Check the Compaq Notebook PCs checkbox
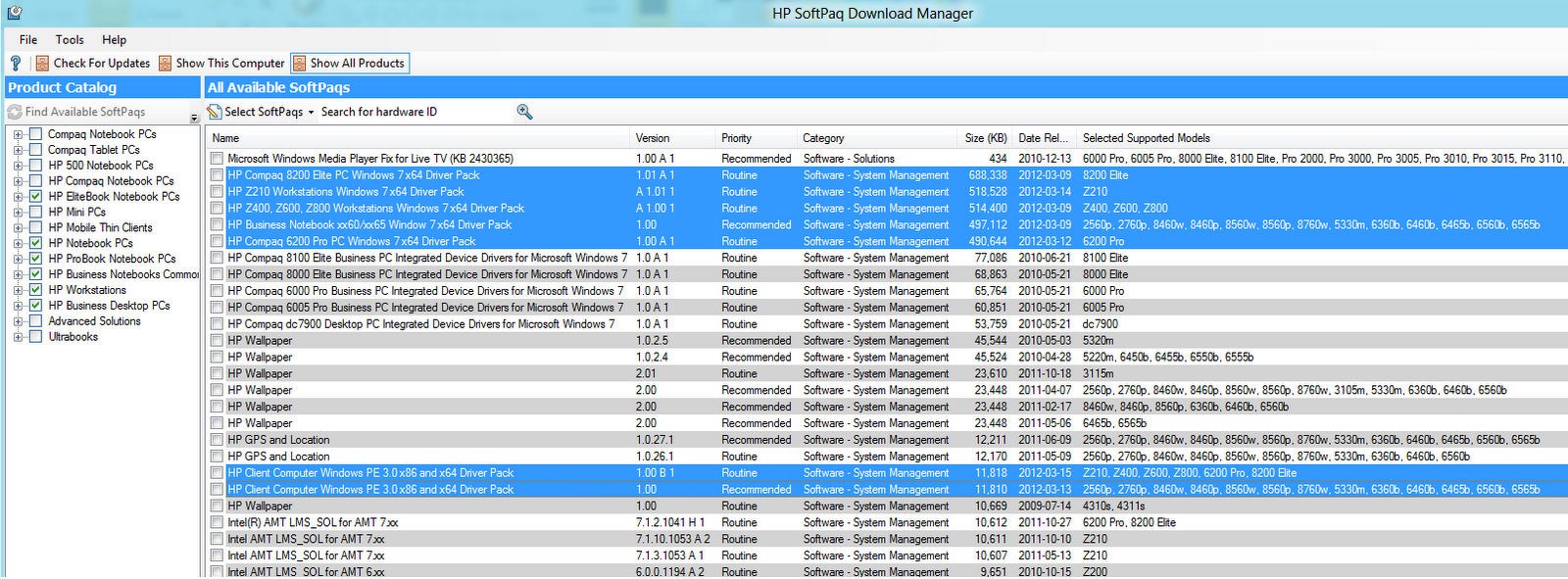This screenshot has width=1568, height=579. tap(35, 134)
